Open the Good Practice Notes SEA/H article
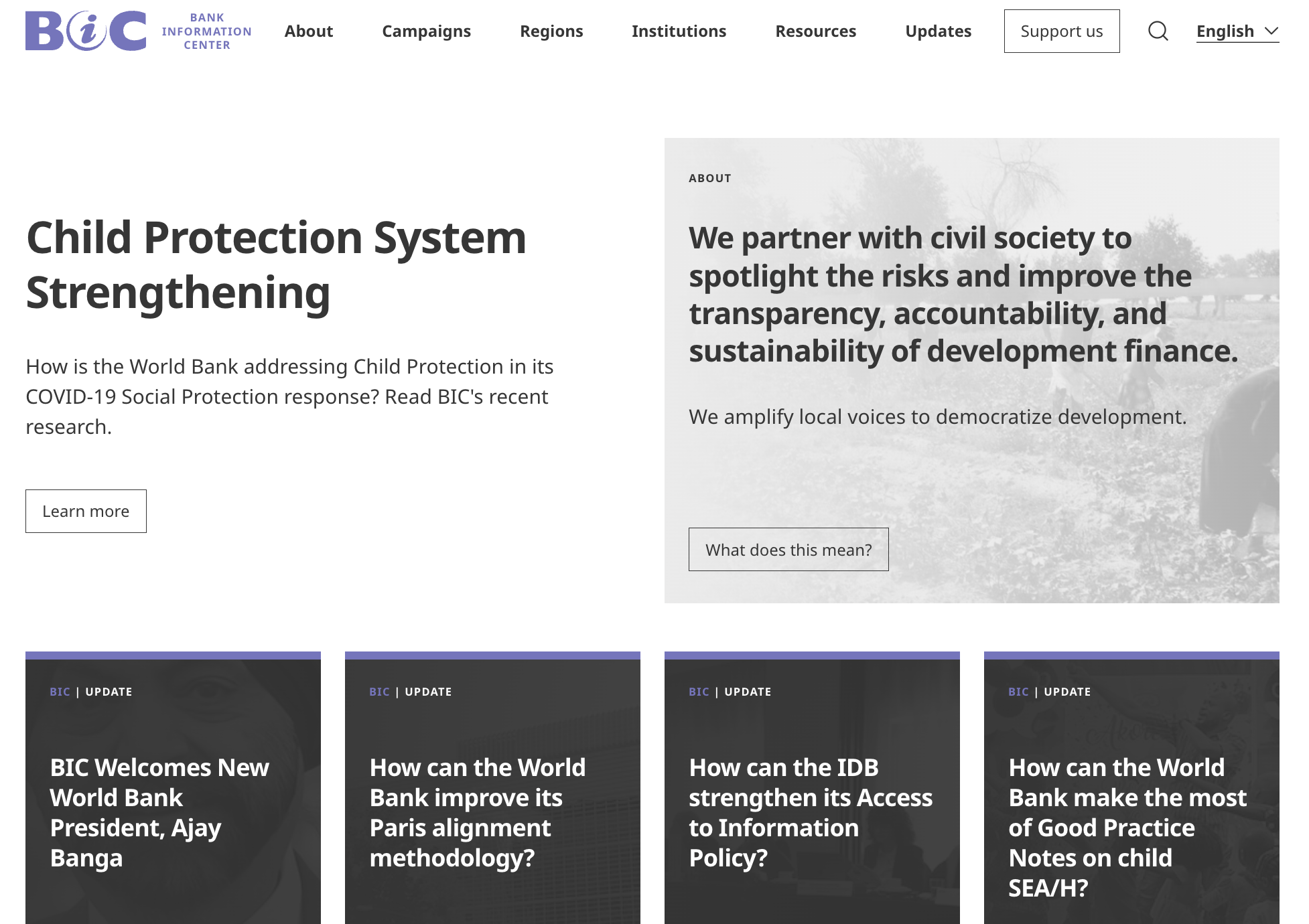 pos(1127,827)
